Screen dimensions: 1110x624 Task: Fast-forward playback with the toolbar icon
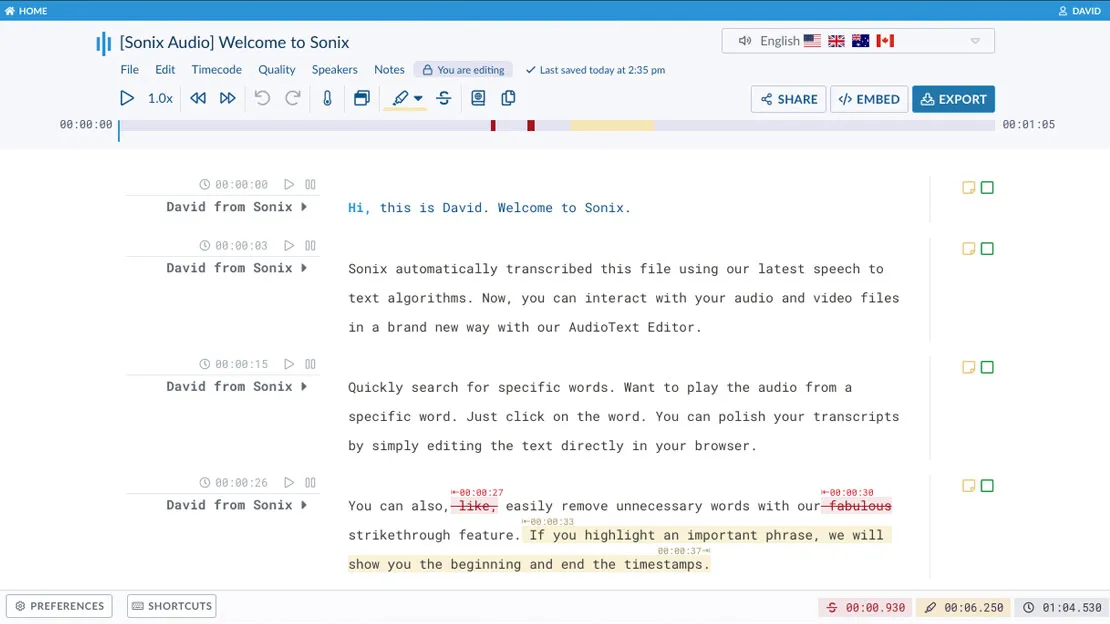[x=227, y=98]
